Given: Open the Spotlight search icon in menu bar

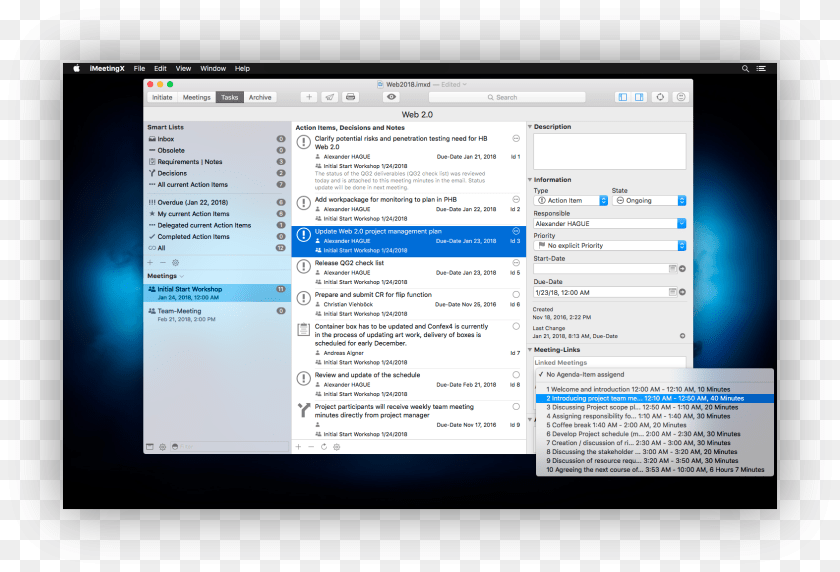Looking at the screenshot, I should pyautogui.click(x=745, y=69).
